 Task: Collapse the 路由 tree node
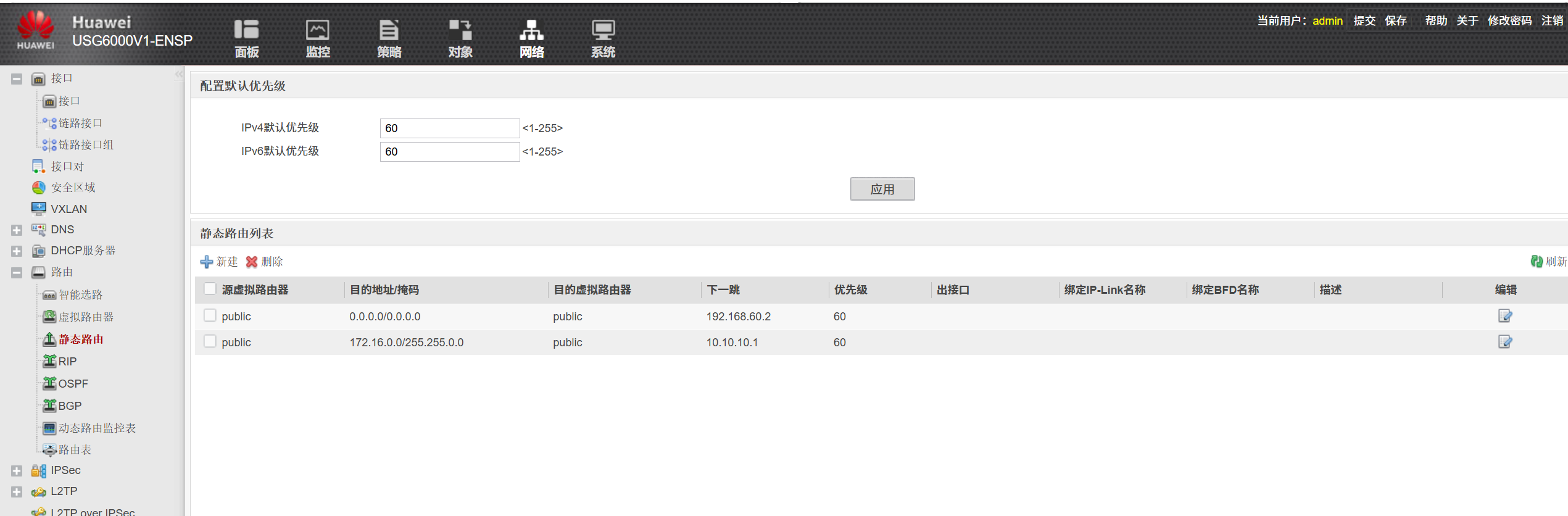17,273
